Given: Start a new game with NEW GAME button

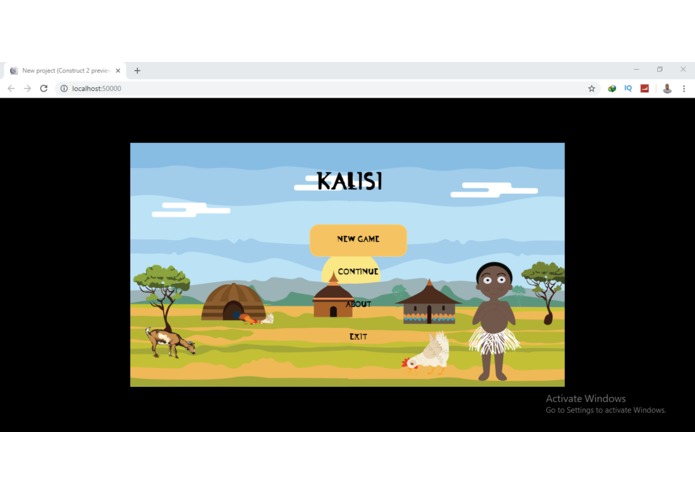Looking at the screenshot, I should pyautogui.click(x=358, y=240).
